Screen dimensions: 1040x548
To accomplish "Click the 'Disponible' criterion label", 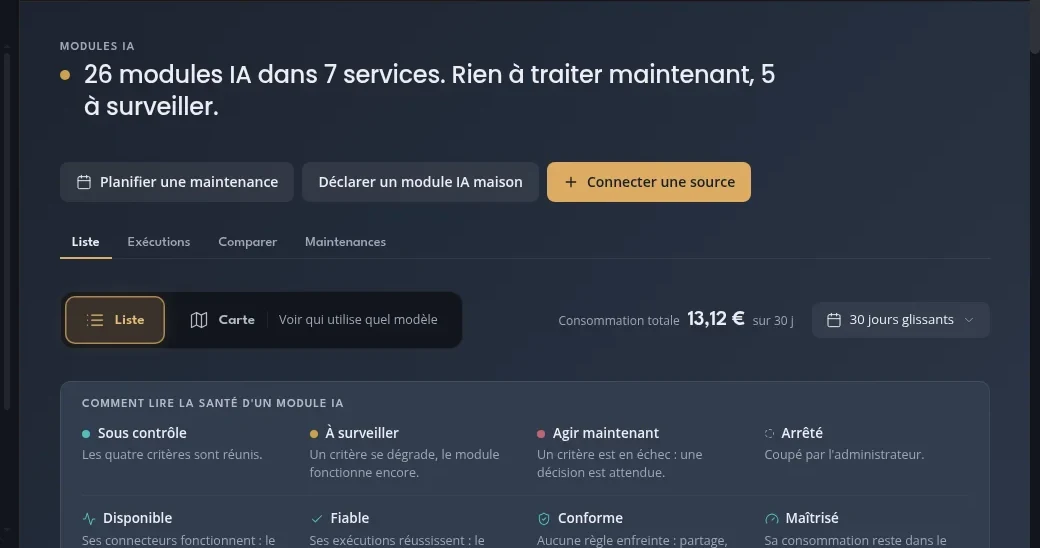I will click(137, 518).
